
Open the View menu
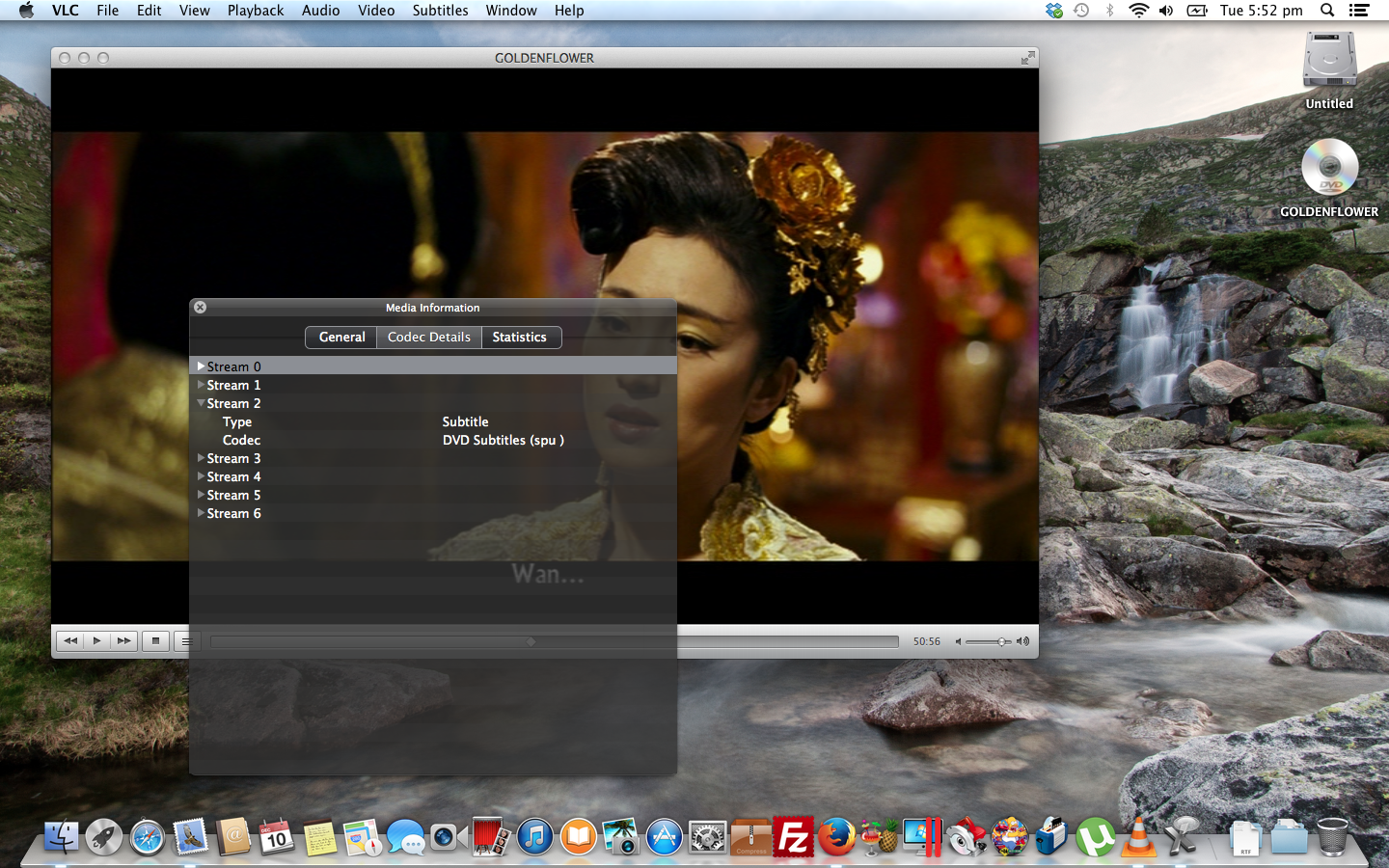(194, 11)
